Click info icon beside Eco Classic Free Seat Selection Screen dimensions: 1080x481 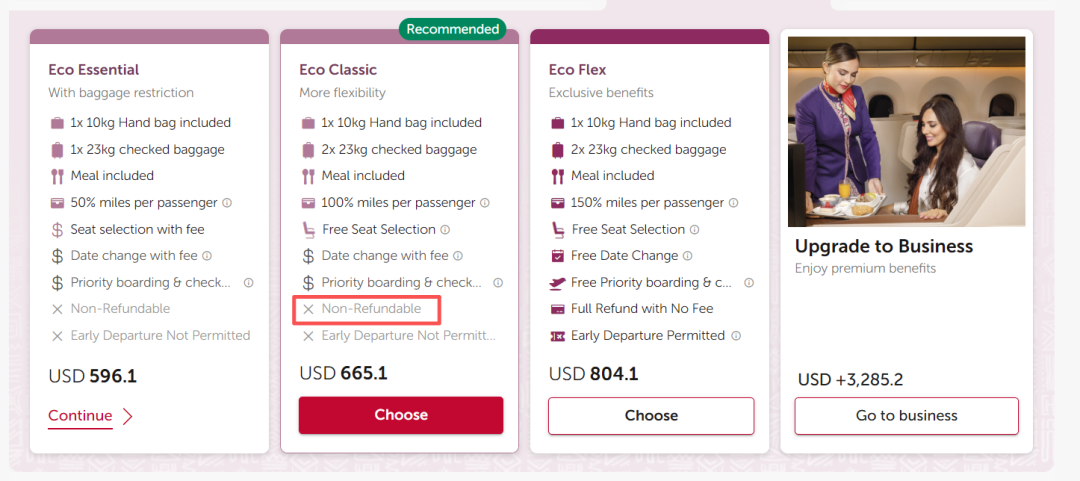point(446,230)
